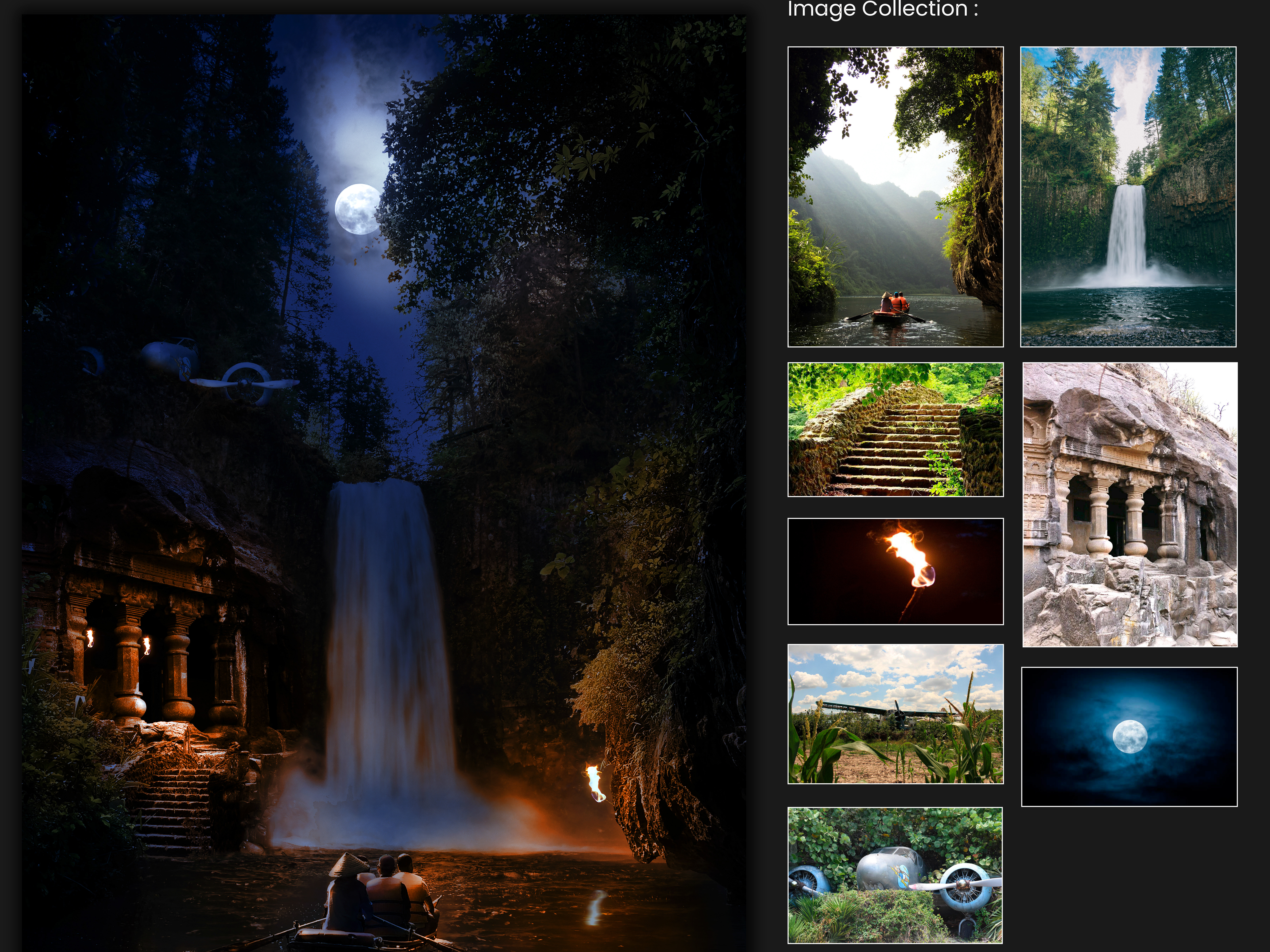Select the rowboat in canyon river thumbnail
Viewport: 1270px width, 952px height.
point(896,197)
